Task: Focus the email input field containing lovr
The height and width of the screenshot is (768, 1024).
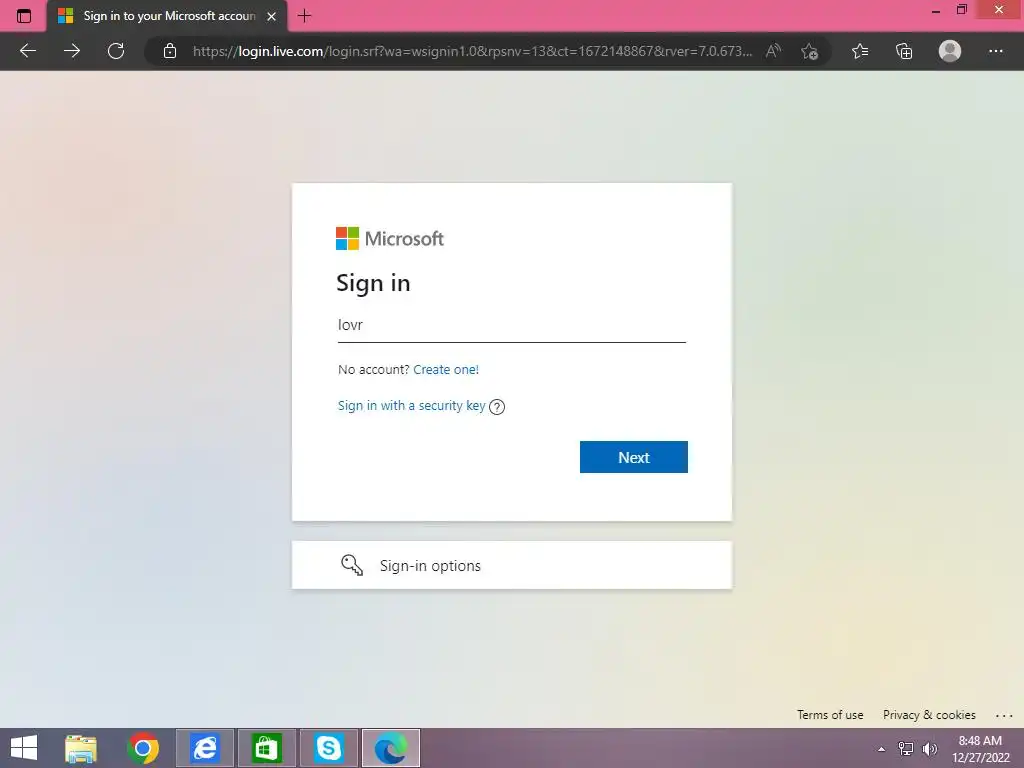Action: point(511,325)
